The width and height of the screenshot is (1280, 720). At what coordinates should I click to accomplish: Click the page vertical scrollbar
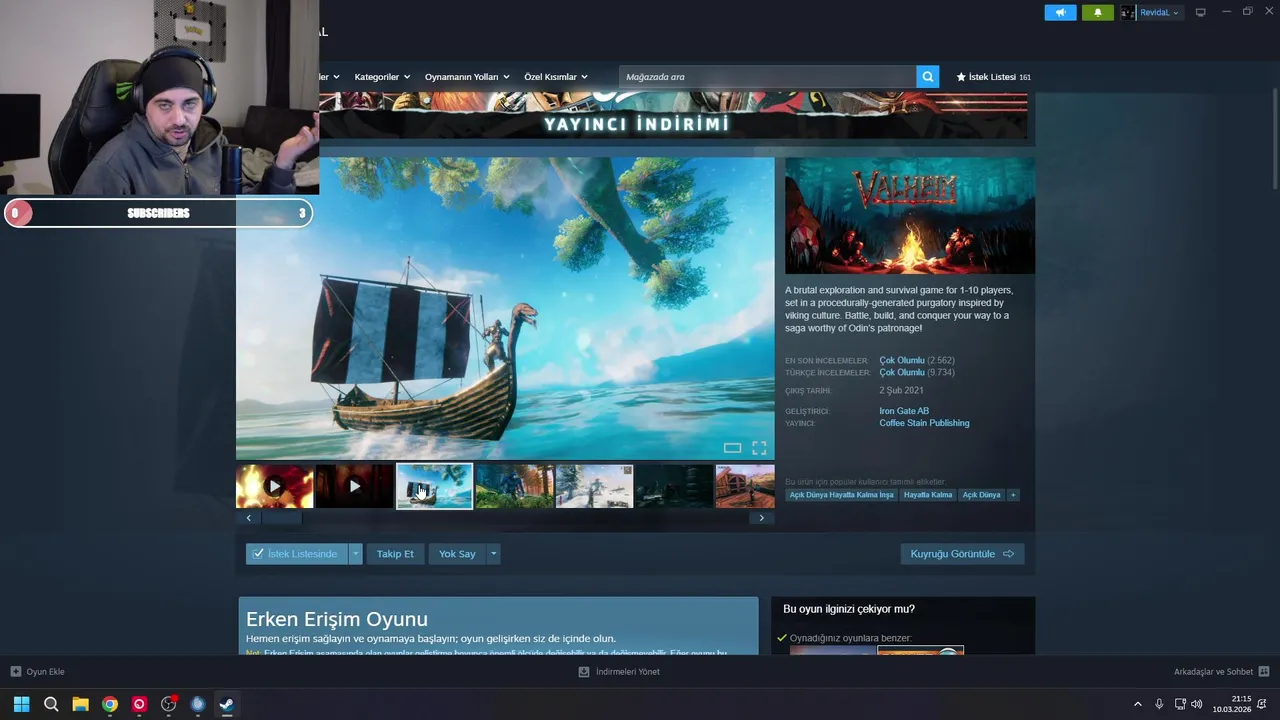1274,140
